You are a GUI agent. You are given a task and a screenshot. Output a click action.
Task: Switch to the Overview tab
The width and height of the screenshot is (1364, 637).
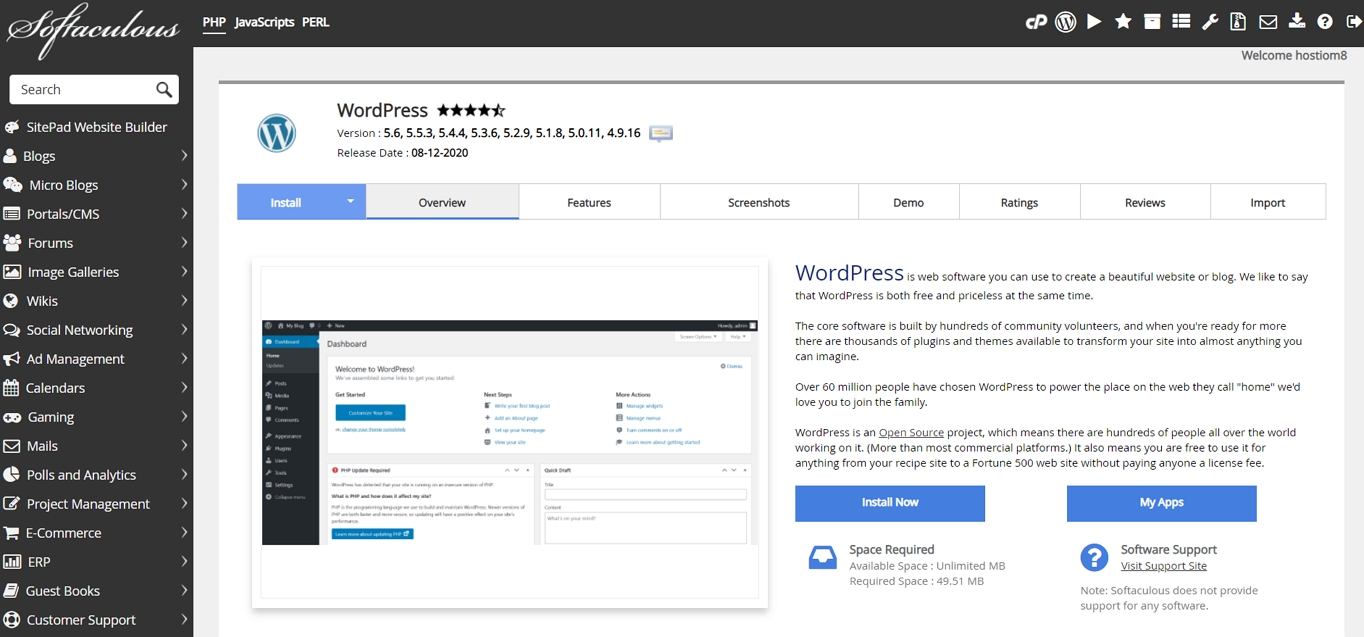pyautogui.click(x=442, y=202)
